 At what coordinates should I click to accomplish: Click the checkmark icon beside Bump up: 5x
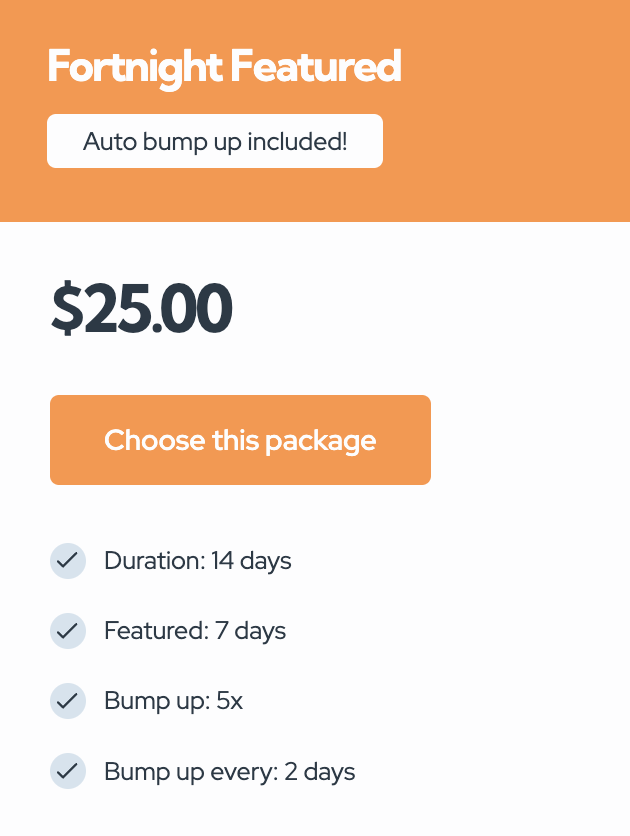(67, 701)
